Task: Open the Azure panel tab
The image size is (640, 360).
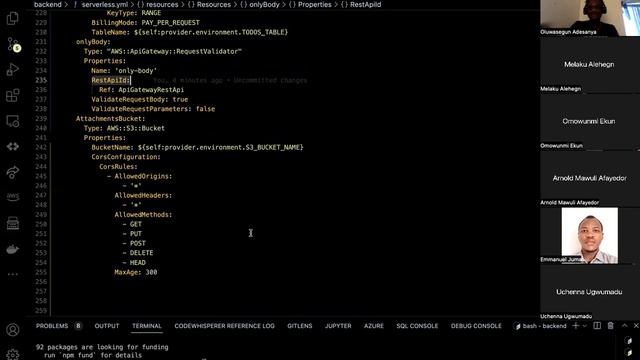Action: (x=374, y=326)
